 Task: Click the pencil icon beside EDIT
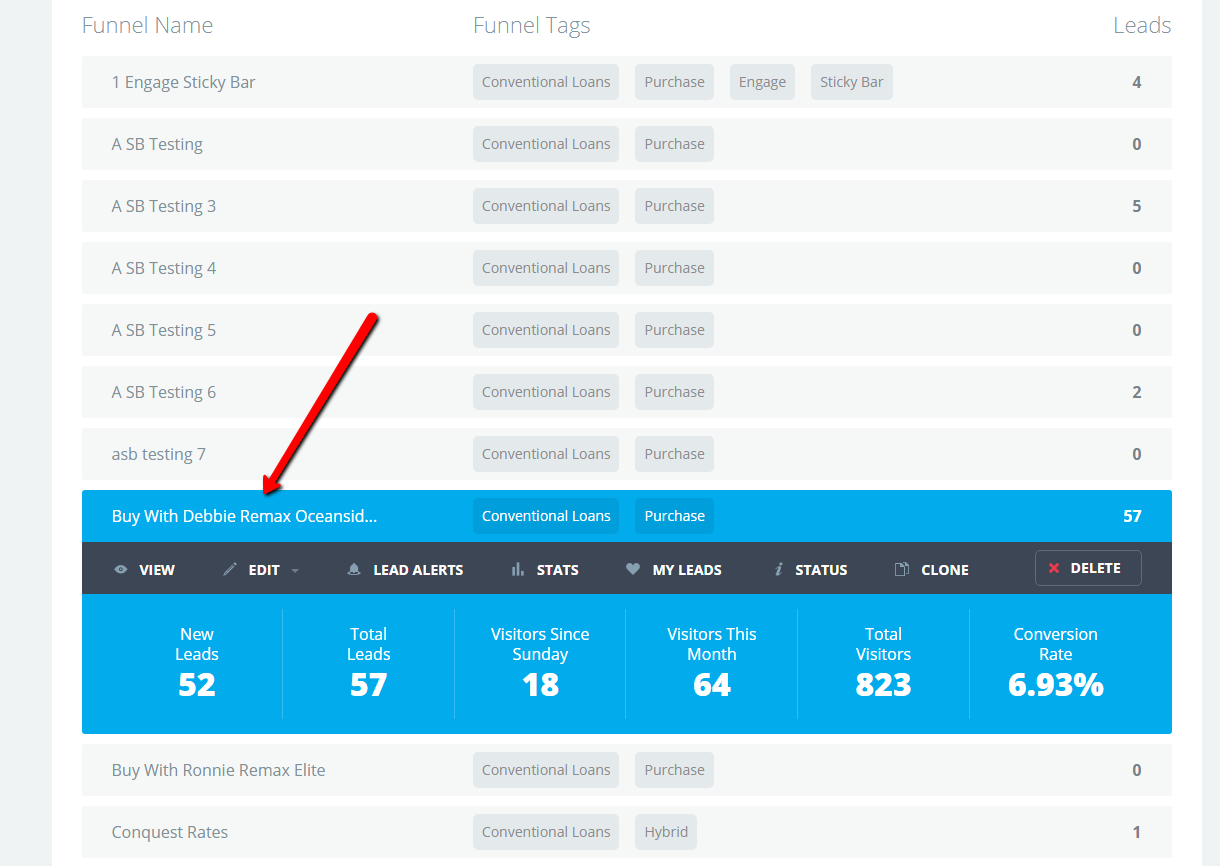point(230,569)
